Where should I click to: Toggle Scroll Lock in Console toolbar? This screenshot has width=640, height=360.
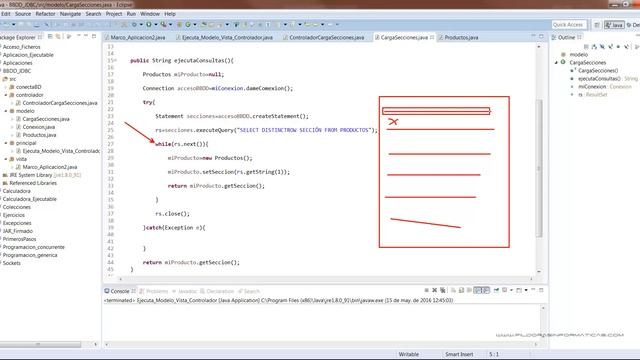point(461,290)
